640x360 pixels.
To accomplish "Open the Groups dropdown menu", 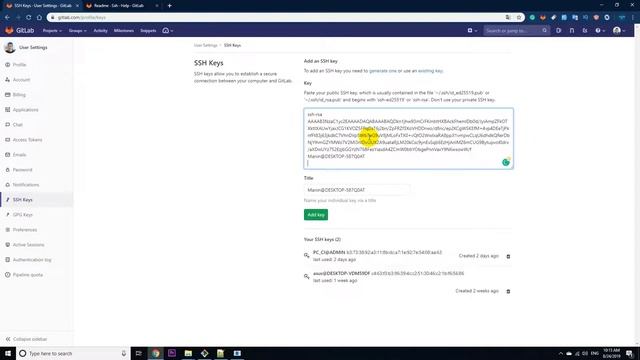I will pos(77,31).
